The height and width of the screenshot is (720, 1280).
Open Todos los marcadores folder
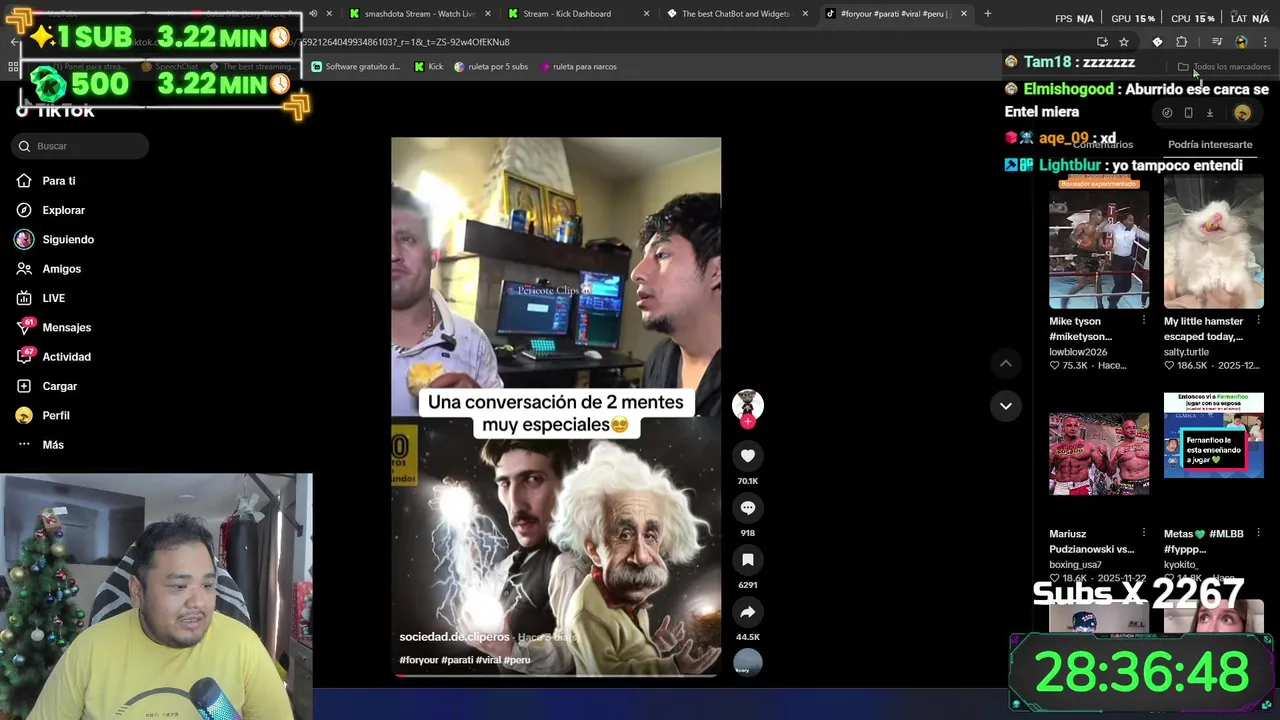(x=1224, y=67)
